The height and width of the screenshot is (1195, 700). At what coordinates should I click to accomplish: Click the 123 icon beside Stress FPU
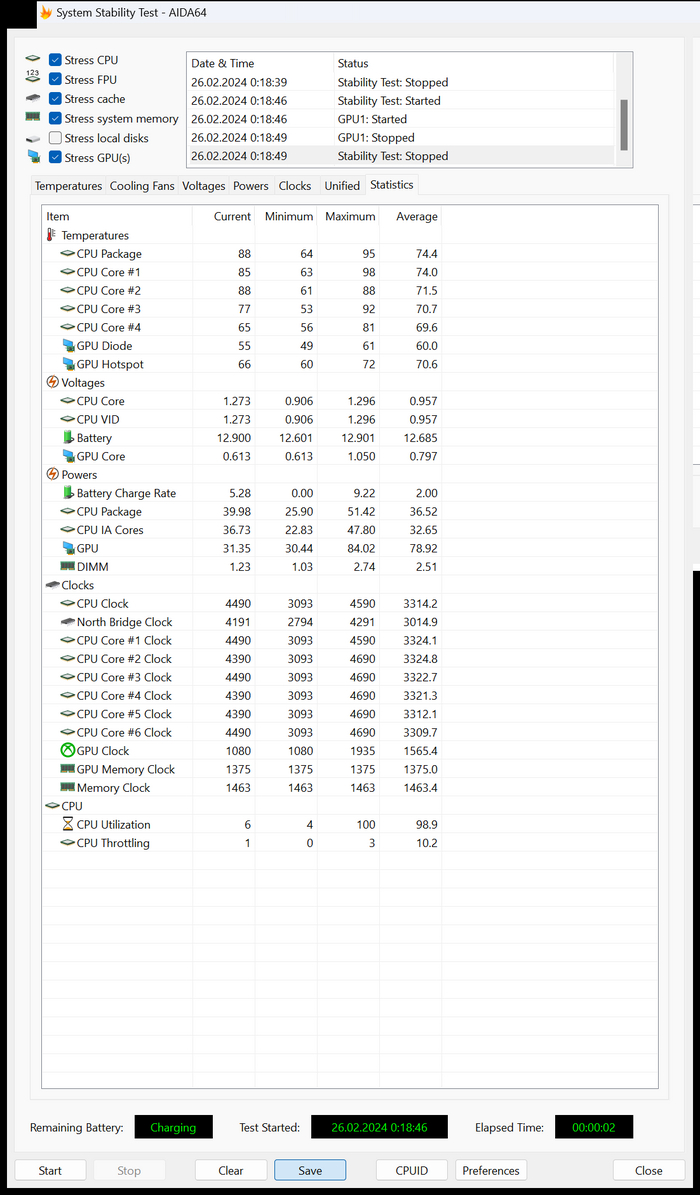pyautogui.click(x=33, y=78)
